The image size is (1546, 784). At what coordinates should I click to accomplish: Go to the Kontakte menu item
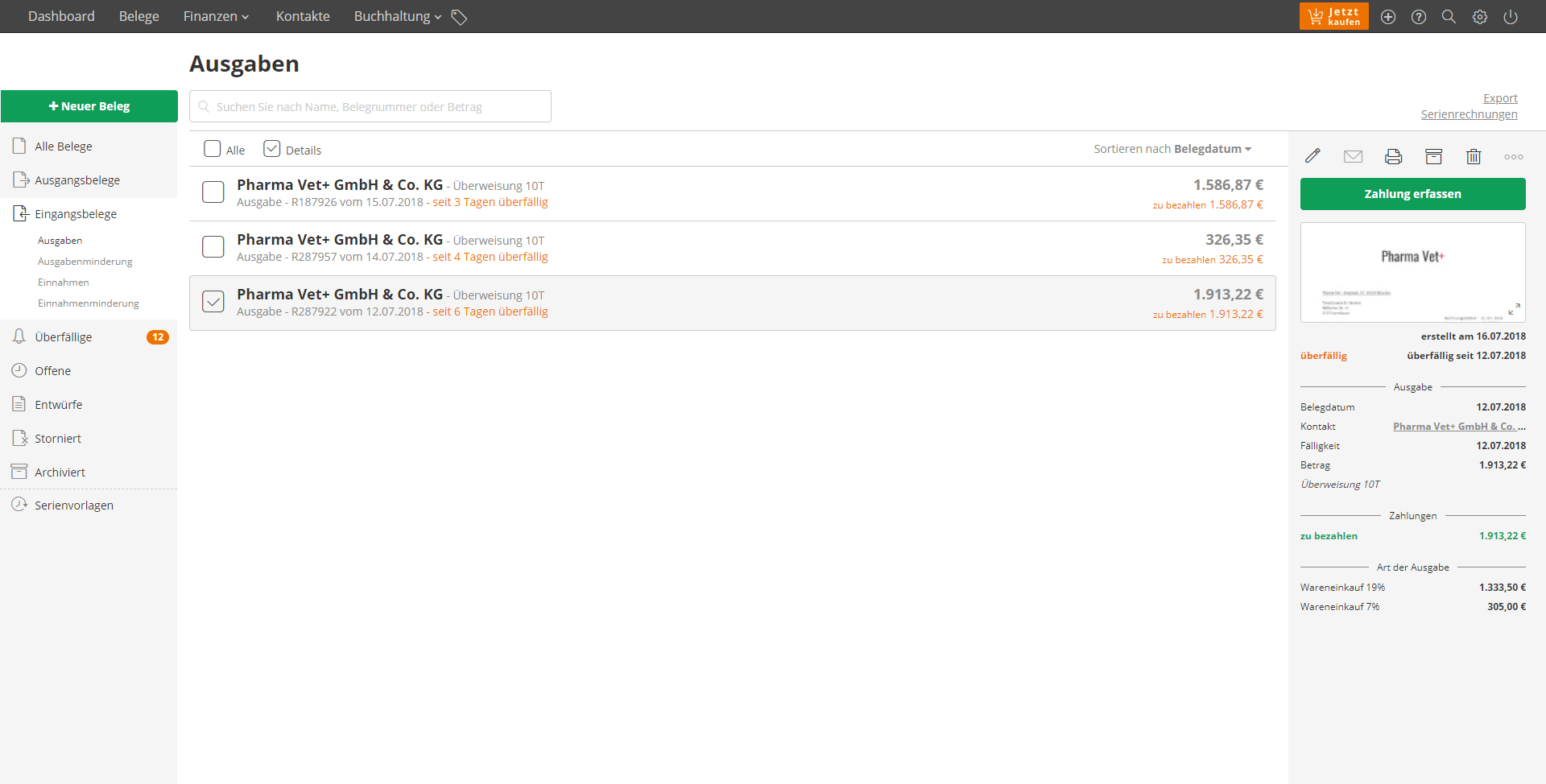click(x=303, y=17)
